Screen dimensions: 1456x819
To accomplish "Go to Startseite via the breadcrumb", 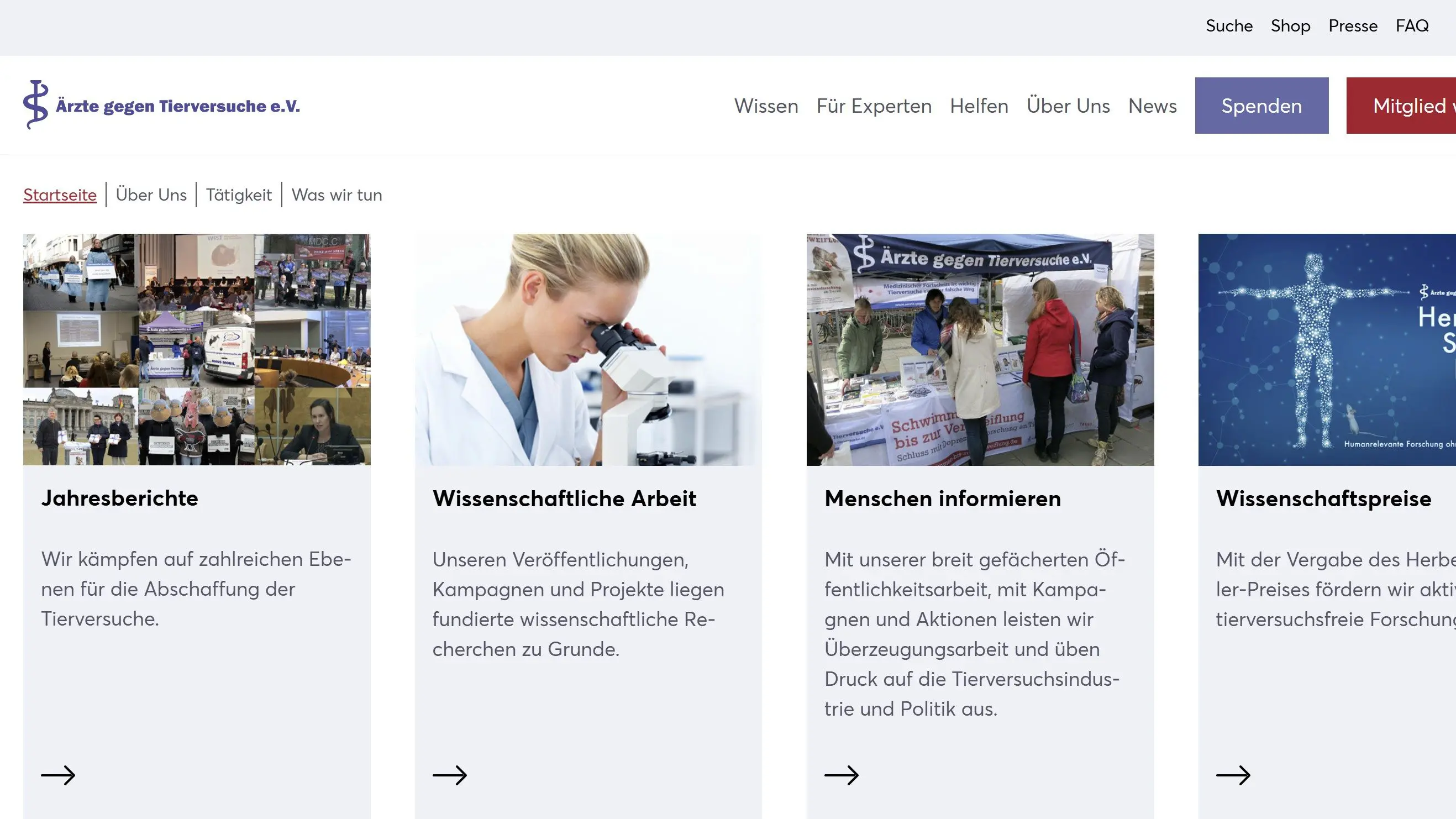I will (x=59, y=195).
